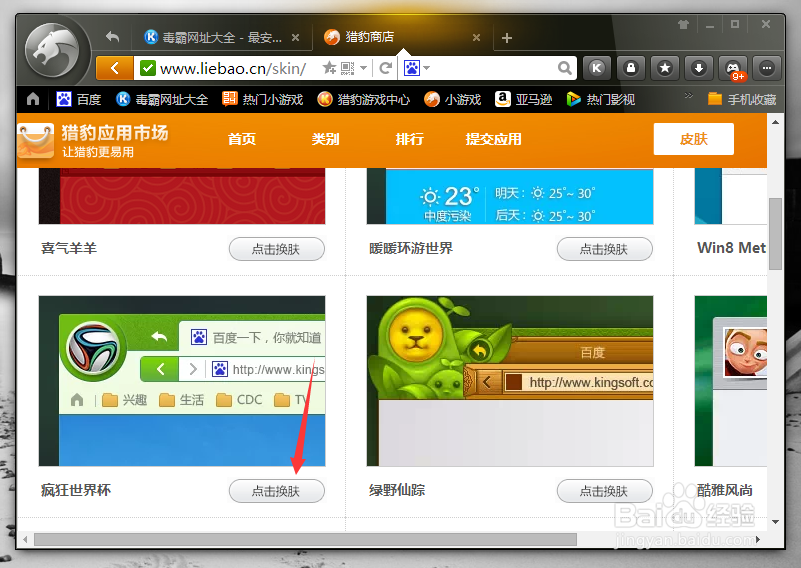Open 首页 in app market menu
The width and height of the screenshot is (801, 568).
tap(242, 139)
